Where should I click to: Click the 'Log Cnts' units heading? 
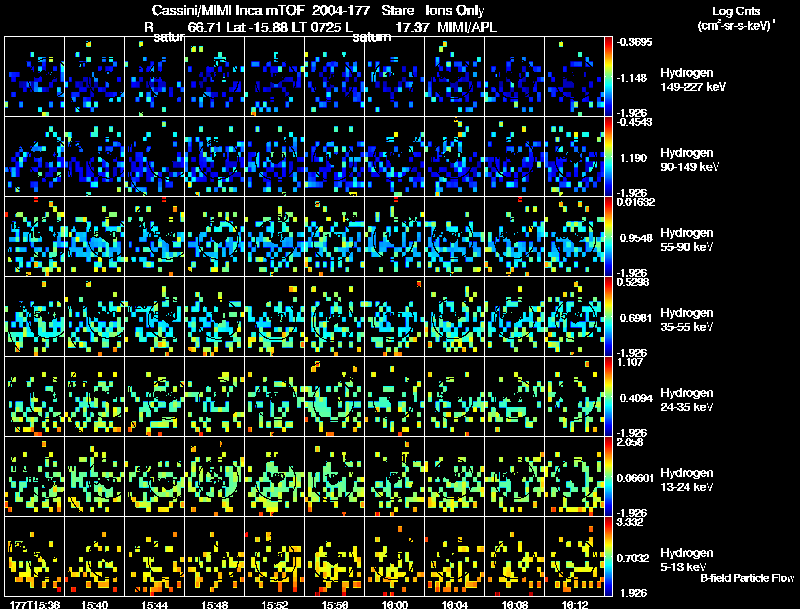[736, 11]
